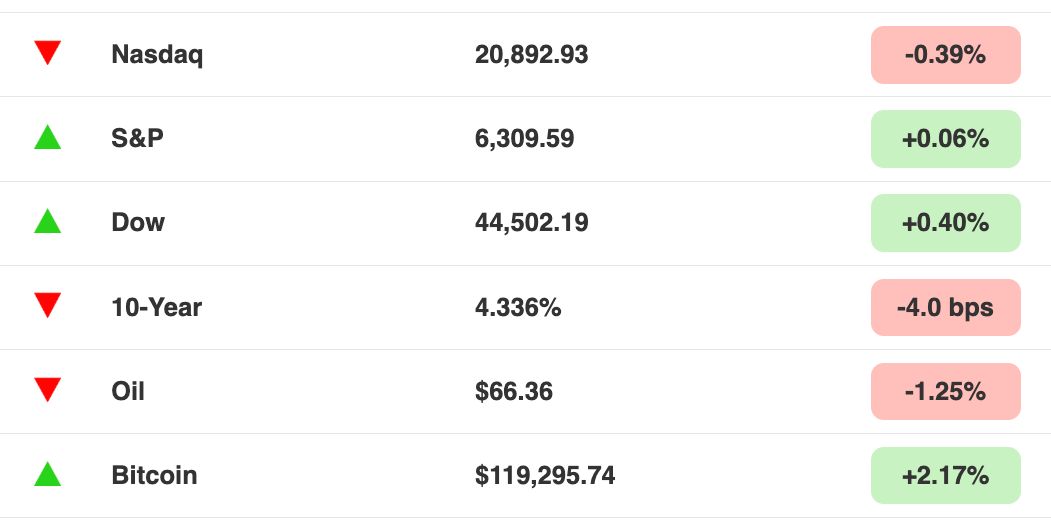Click the -1.25% red change badge

946,391
